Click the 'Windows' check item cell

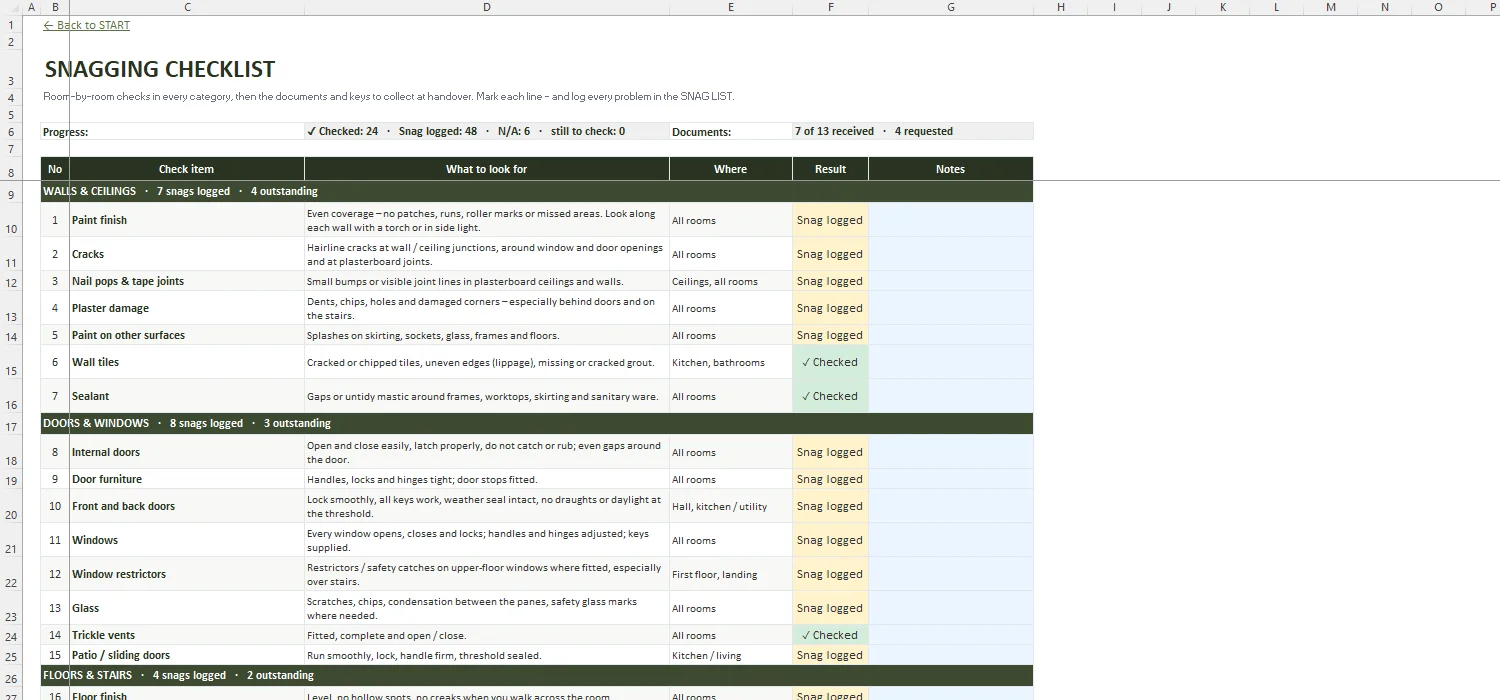(187, 540)
